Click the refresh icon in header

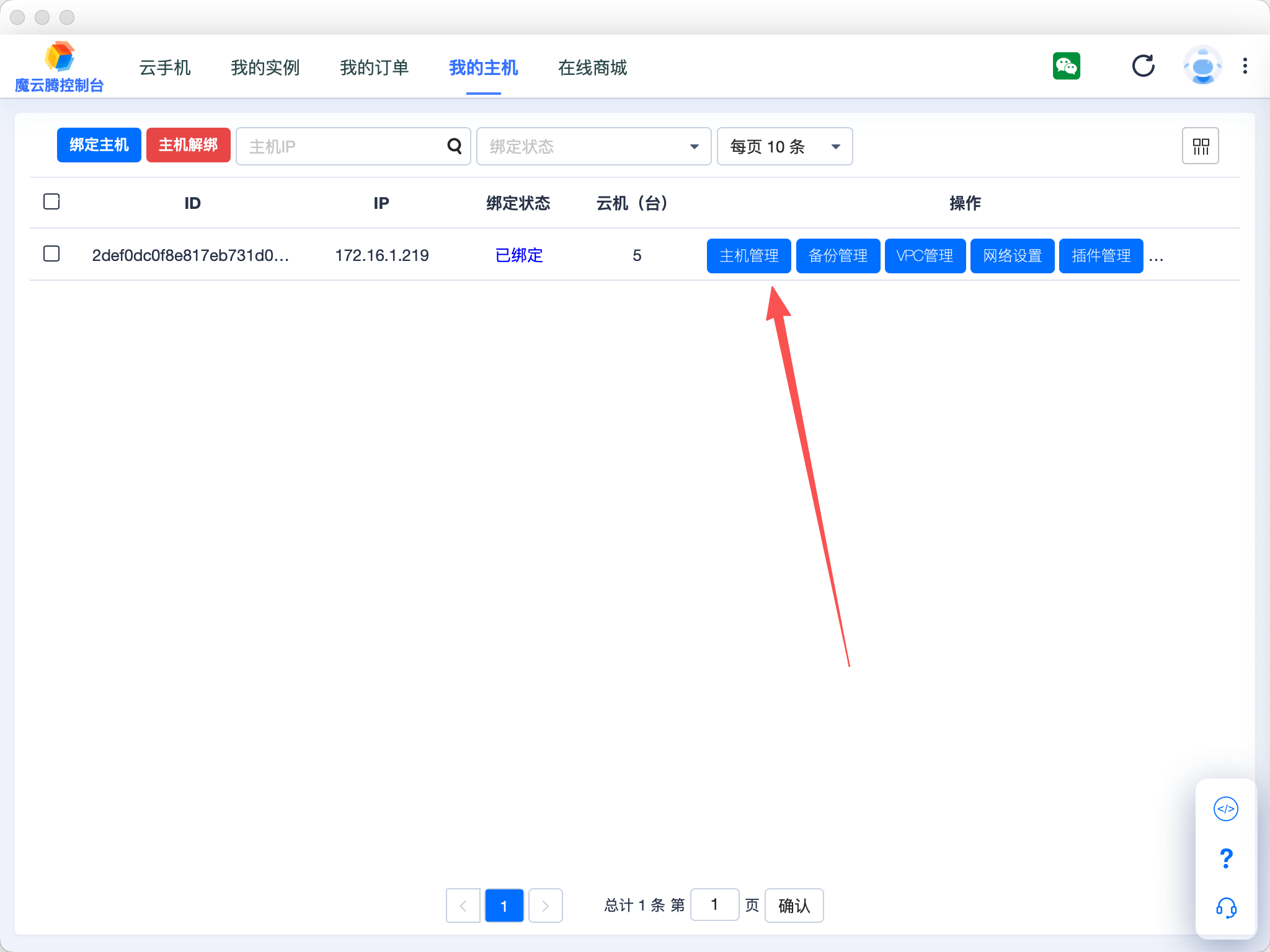[1143, 66]
